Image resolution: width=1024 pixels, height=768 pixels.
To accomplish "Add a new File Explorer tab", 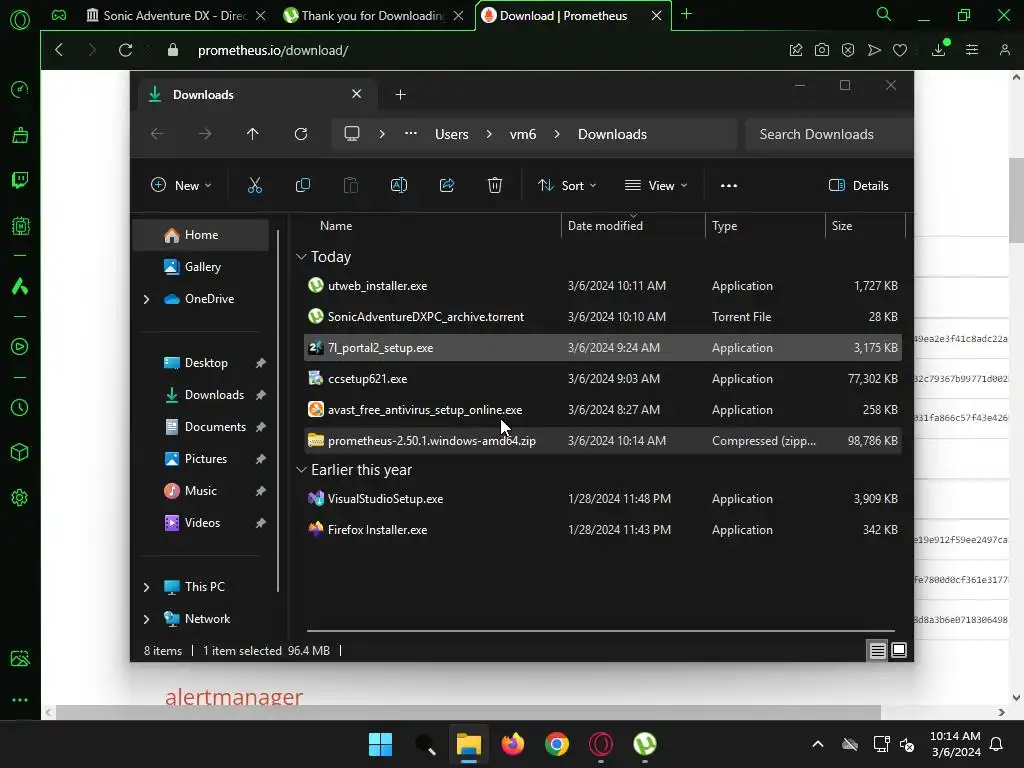I will [x=400, y=95].
